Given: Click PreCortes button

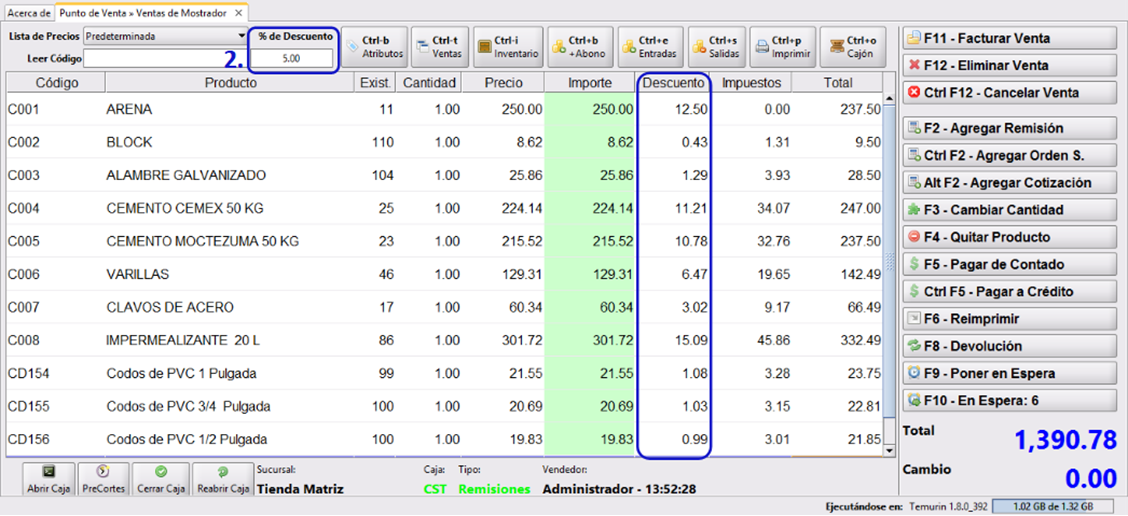Looking at the screenshot, I should tap(103, 480).
